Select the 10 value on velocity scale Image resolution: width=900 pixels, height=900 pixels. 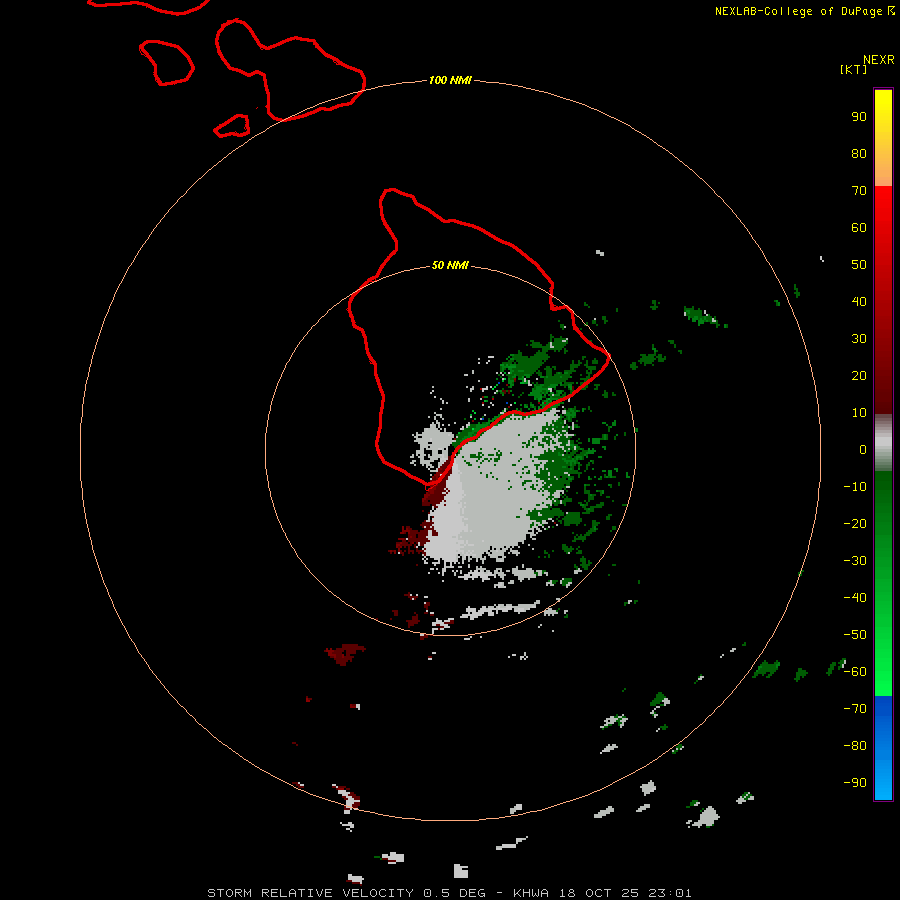859,413
